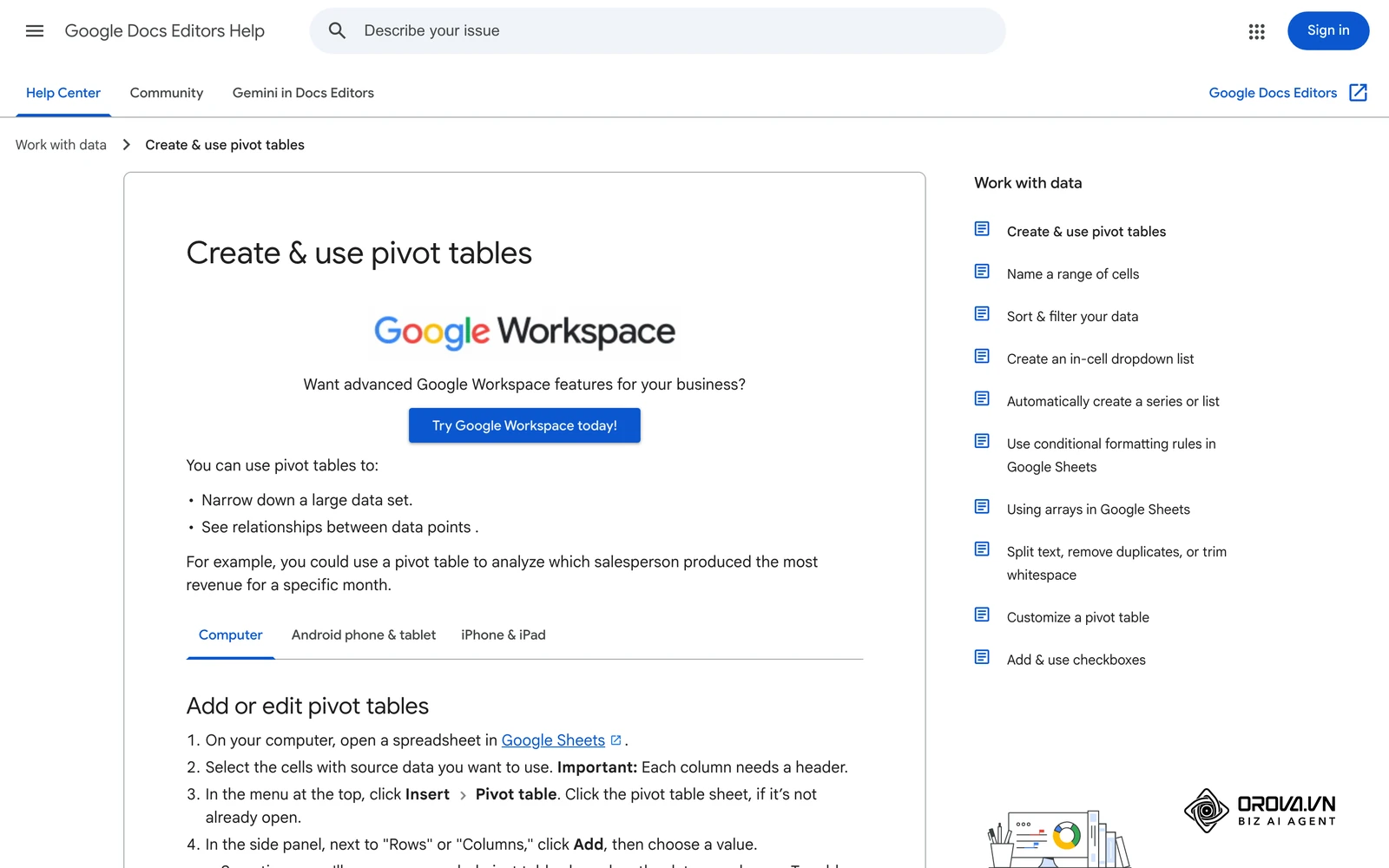The width and height of the screenshot is (1389, 868).
Task: Open Split text, remove duplicates article
Action: (1116, 563)
